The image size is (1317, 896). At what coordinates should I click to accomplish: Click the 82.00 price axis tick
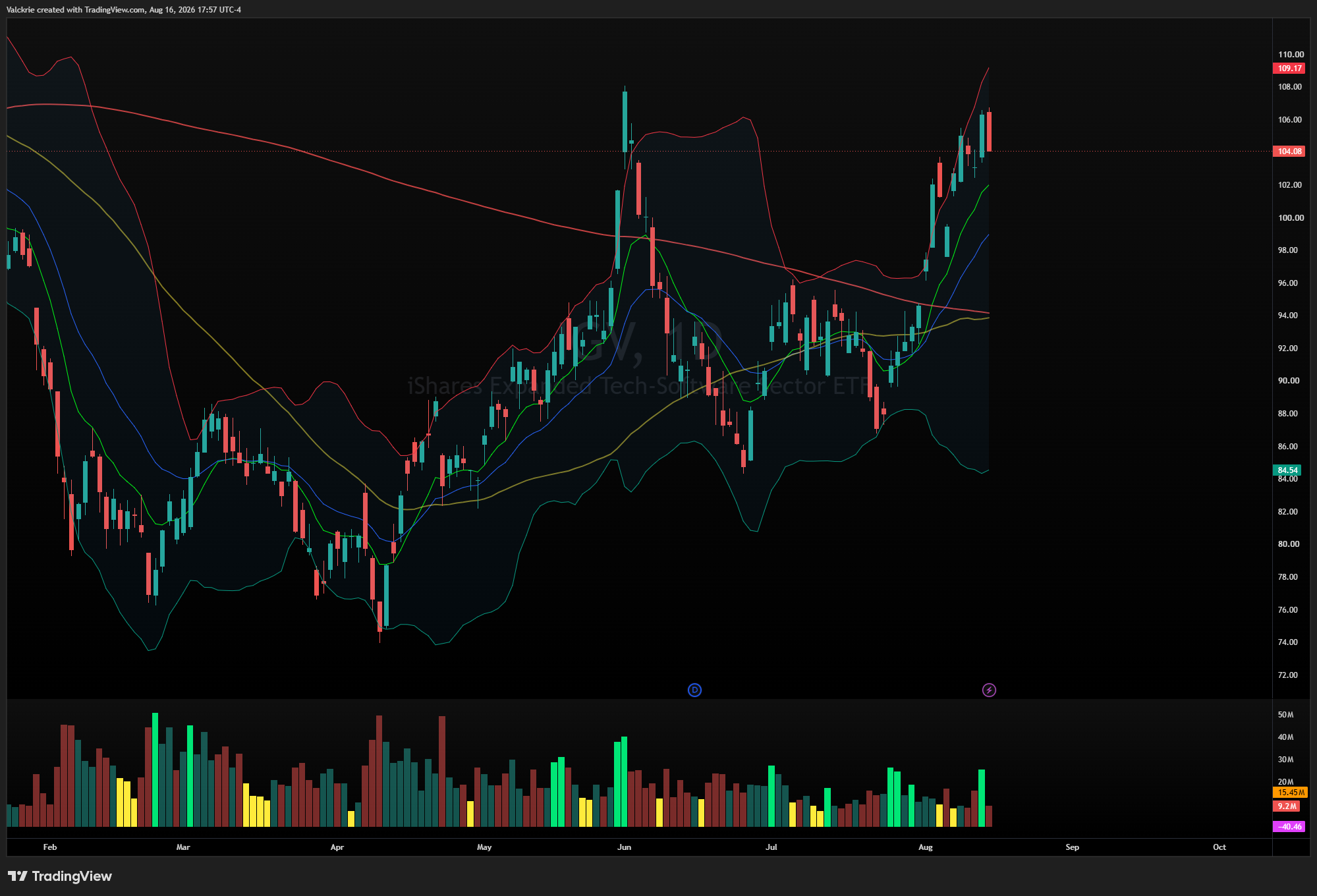(1288, 512)
